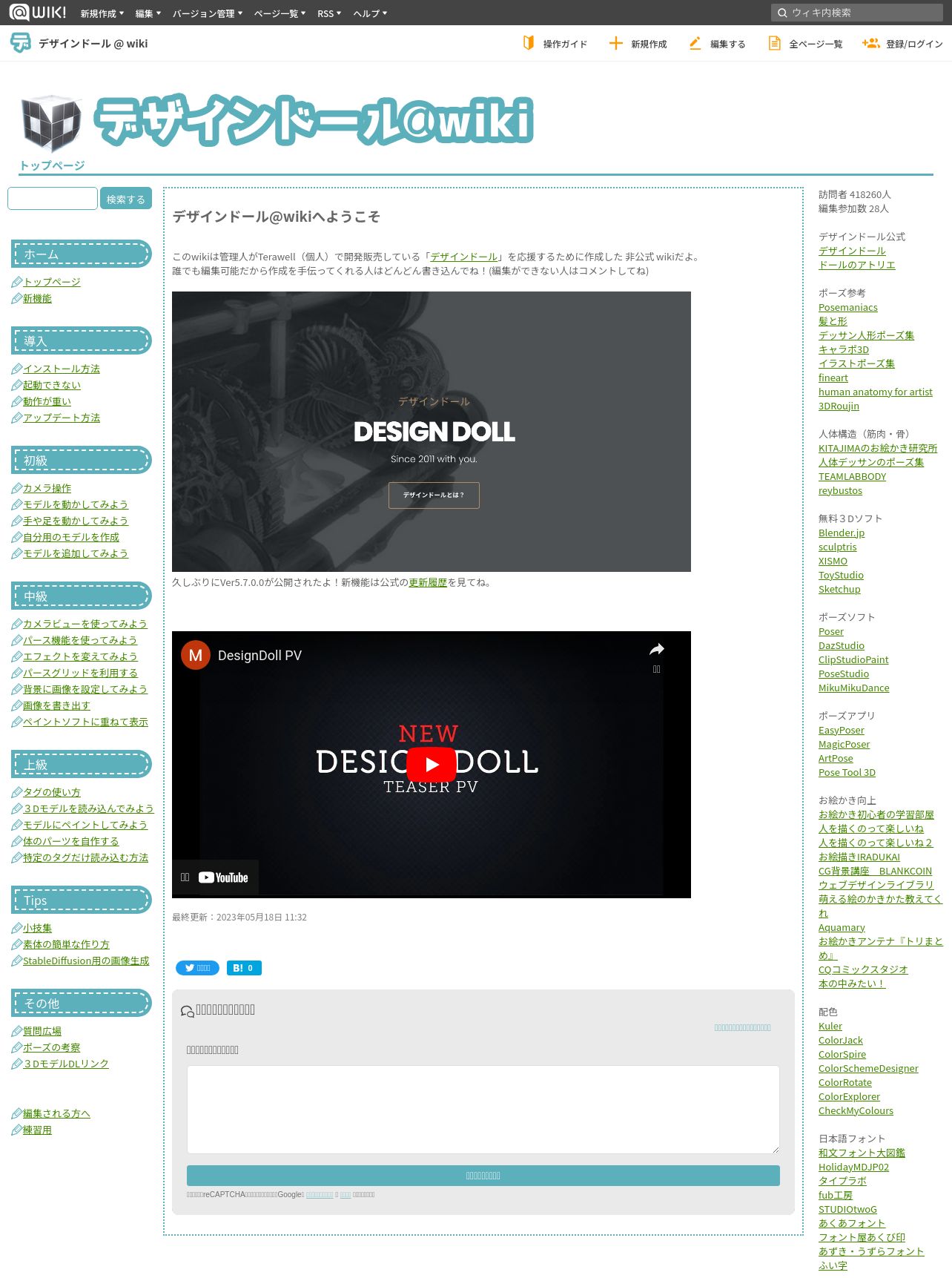
Task: Click the @WIKI logo in the top bar
Action: tap(37, 13)
